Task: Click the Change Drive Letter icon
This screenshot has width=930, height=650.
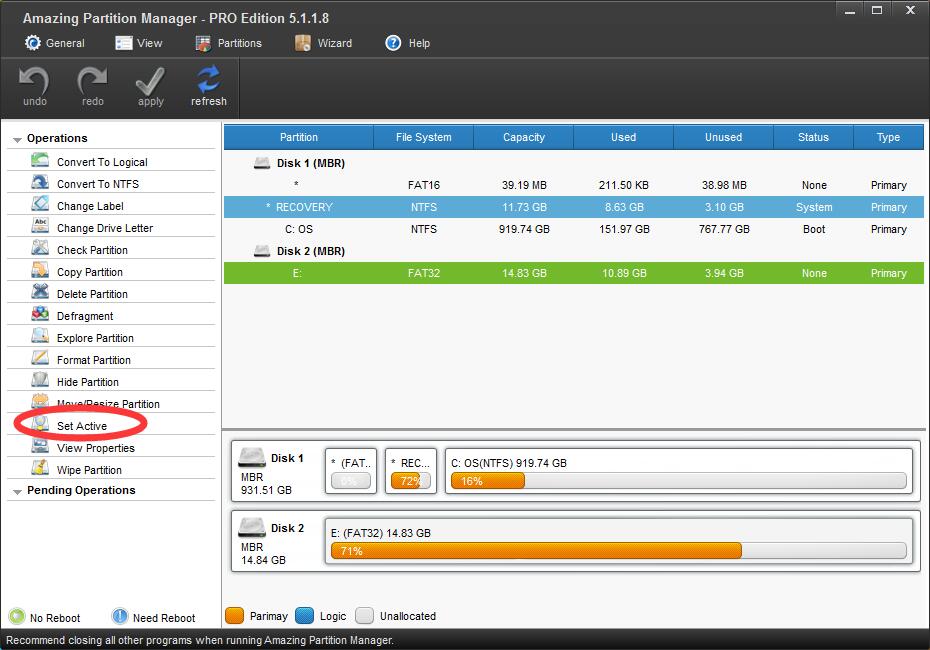Action: pyautogui.click(x=40, y=227)
